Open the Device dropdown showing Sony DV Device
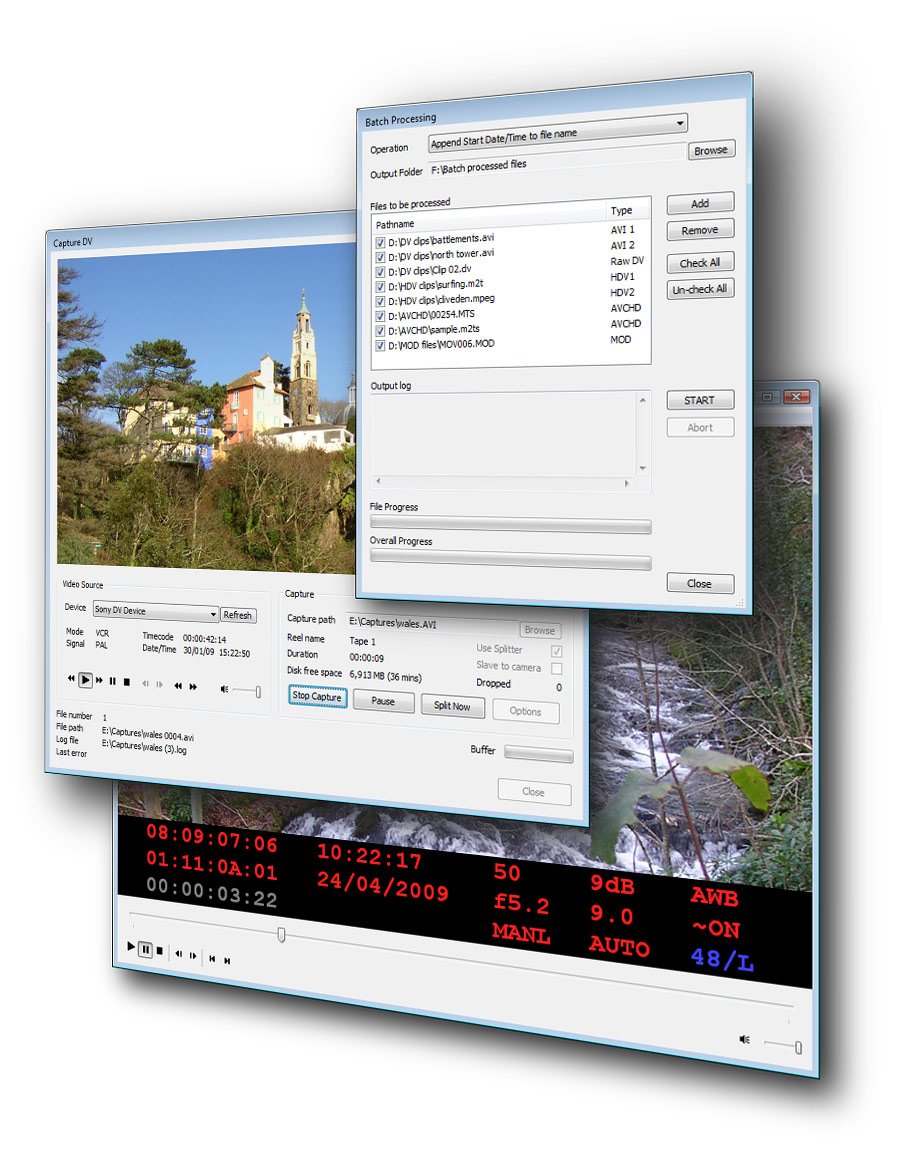Viewport: 908px width, 1168px height. 214,614
